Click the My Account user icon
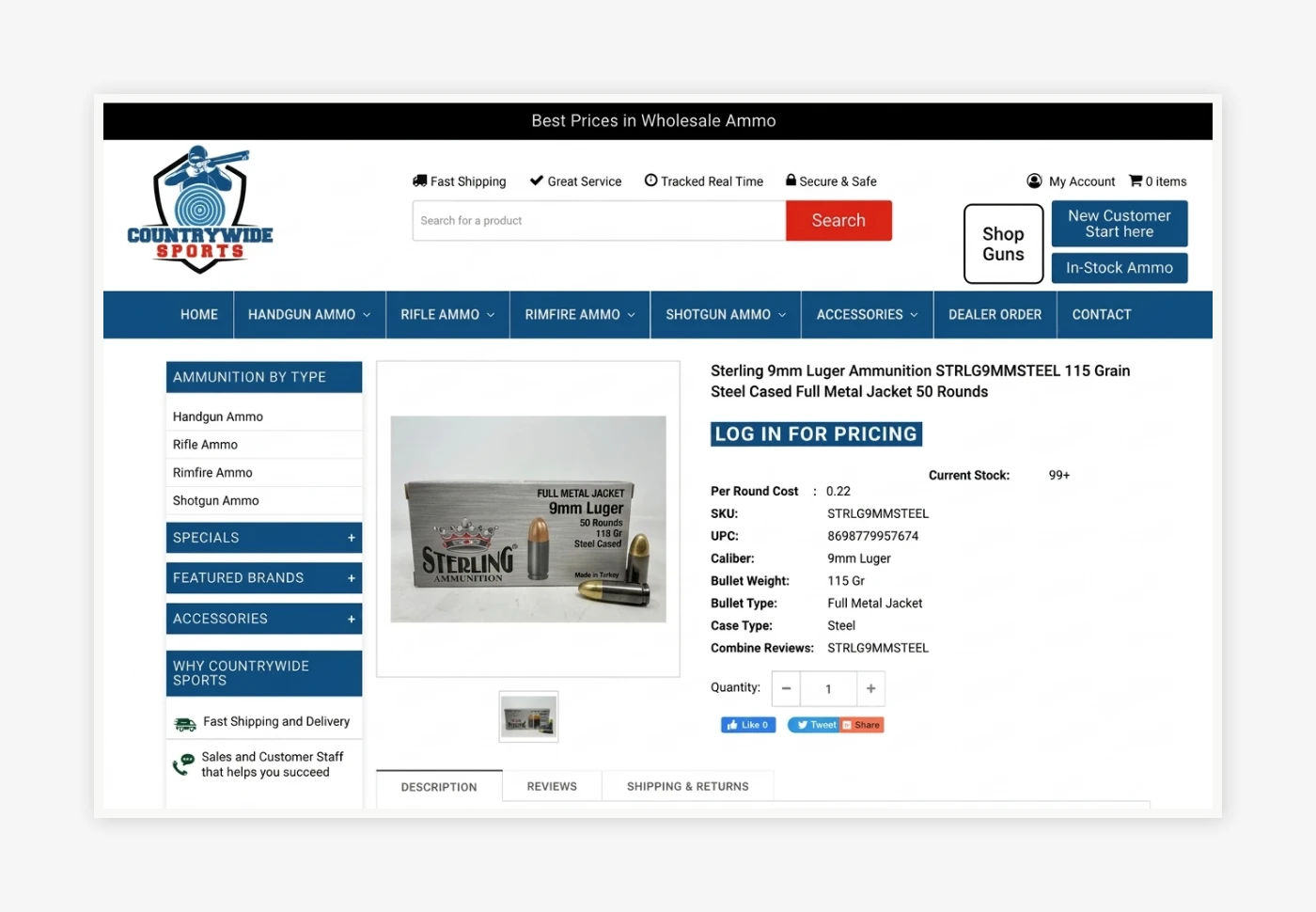The width and height of the screenshot is (1316, 912). click(1034, 181)
